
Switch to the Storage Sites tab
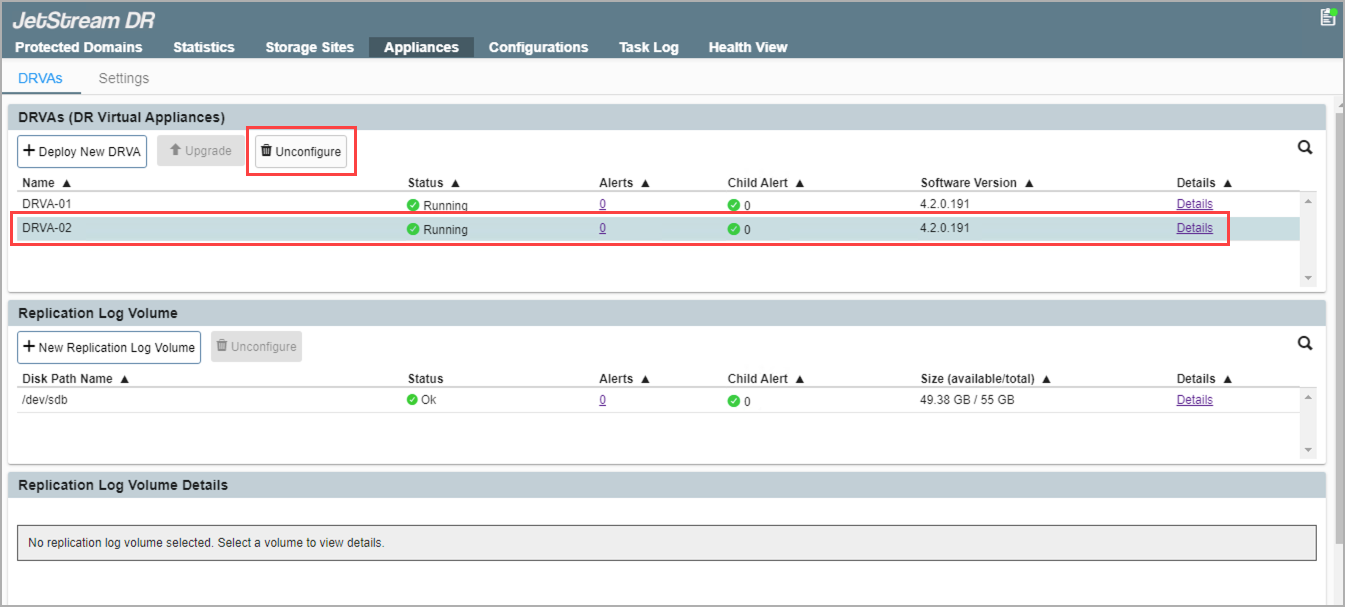[x=309, y=47]
